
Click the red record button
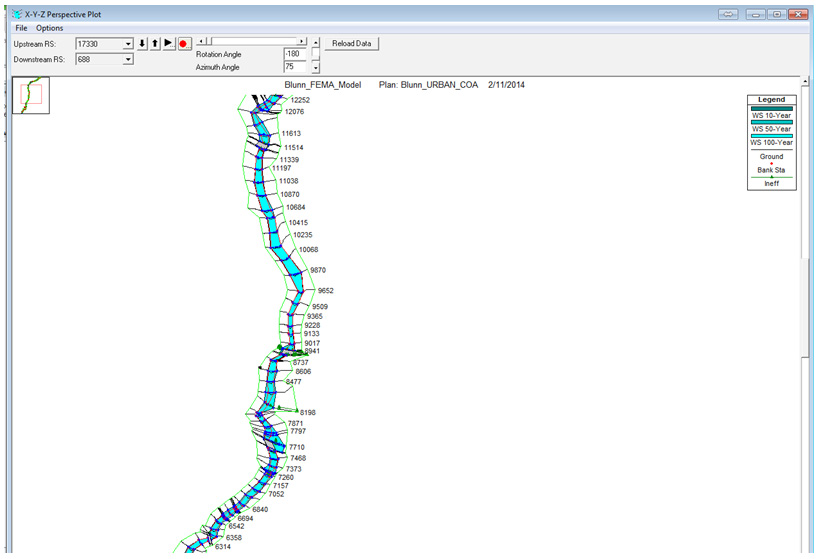pyautogui.click(x=183, y=44)
